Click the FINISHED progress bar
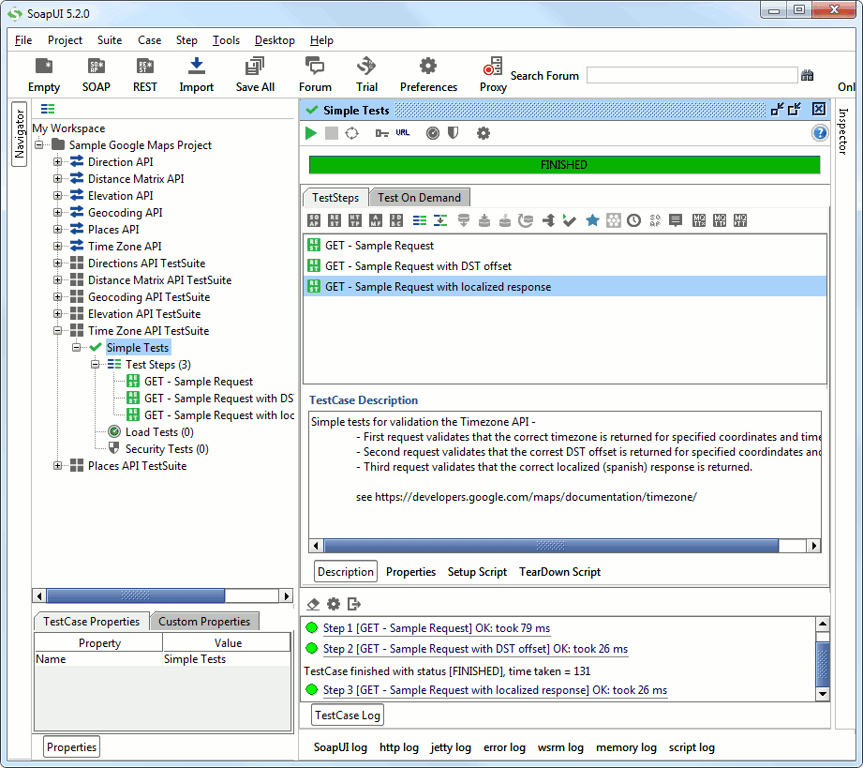 click(564, 165)
